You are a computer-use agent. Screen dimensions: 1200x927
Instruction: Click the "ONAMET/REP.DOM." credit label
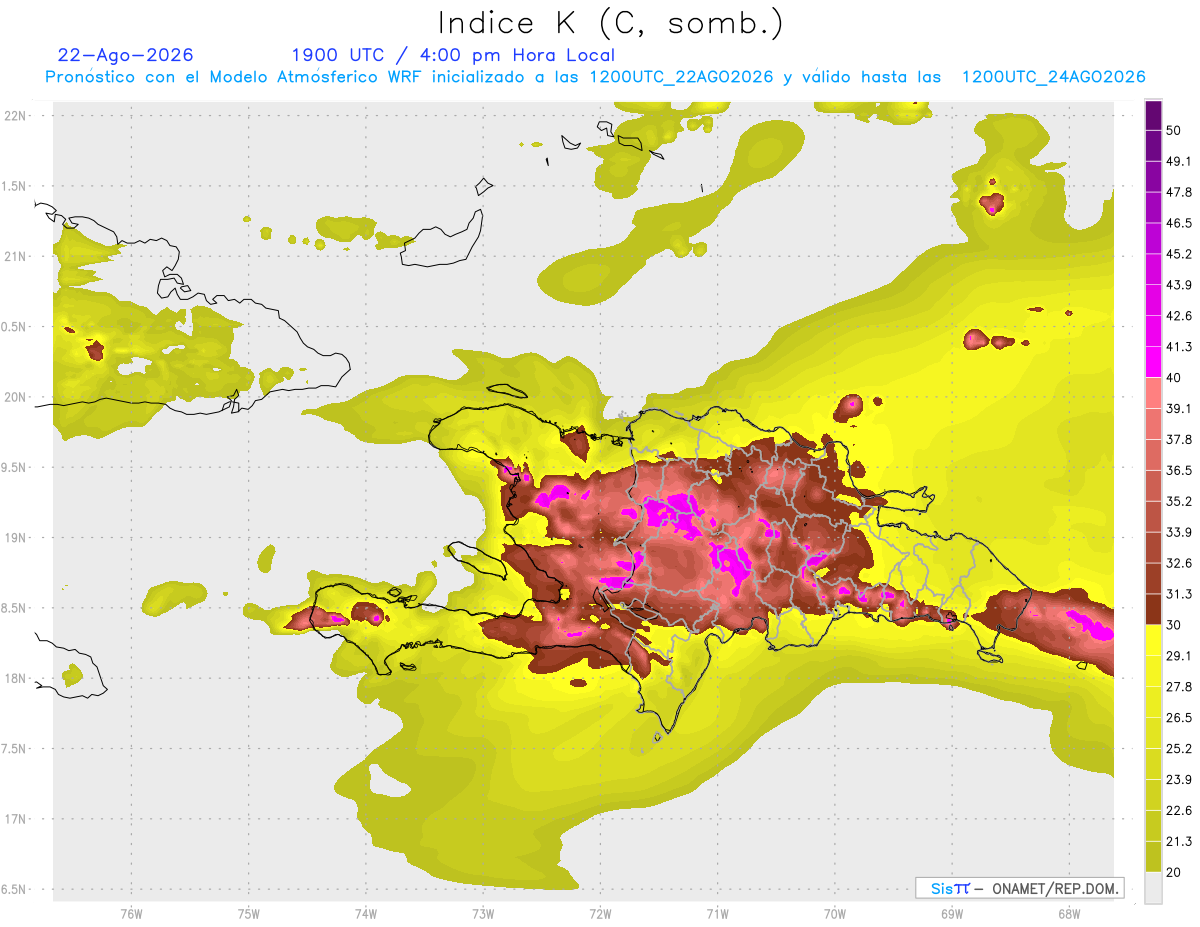tap(1054, 888)
